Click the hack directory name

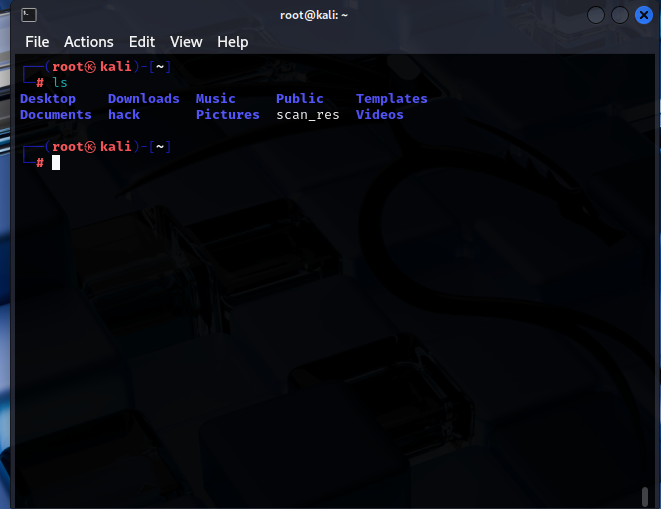click(124, 115)
